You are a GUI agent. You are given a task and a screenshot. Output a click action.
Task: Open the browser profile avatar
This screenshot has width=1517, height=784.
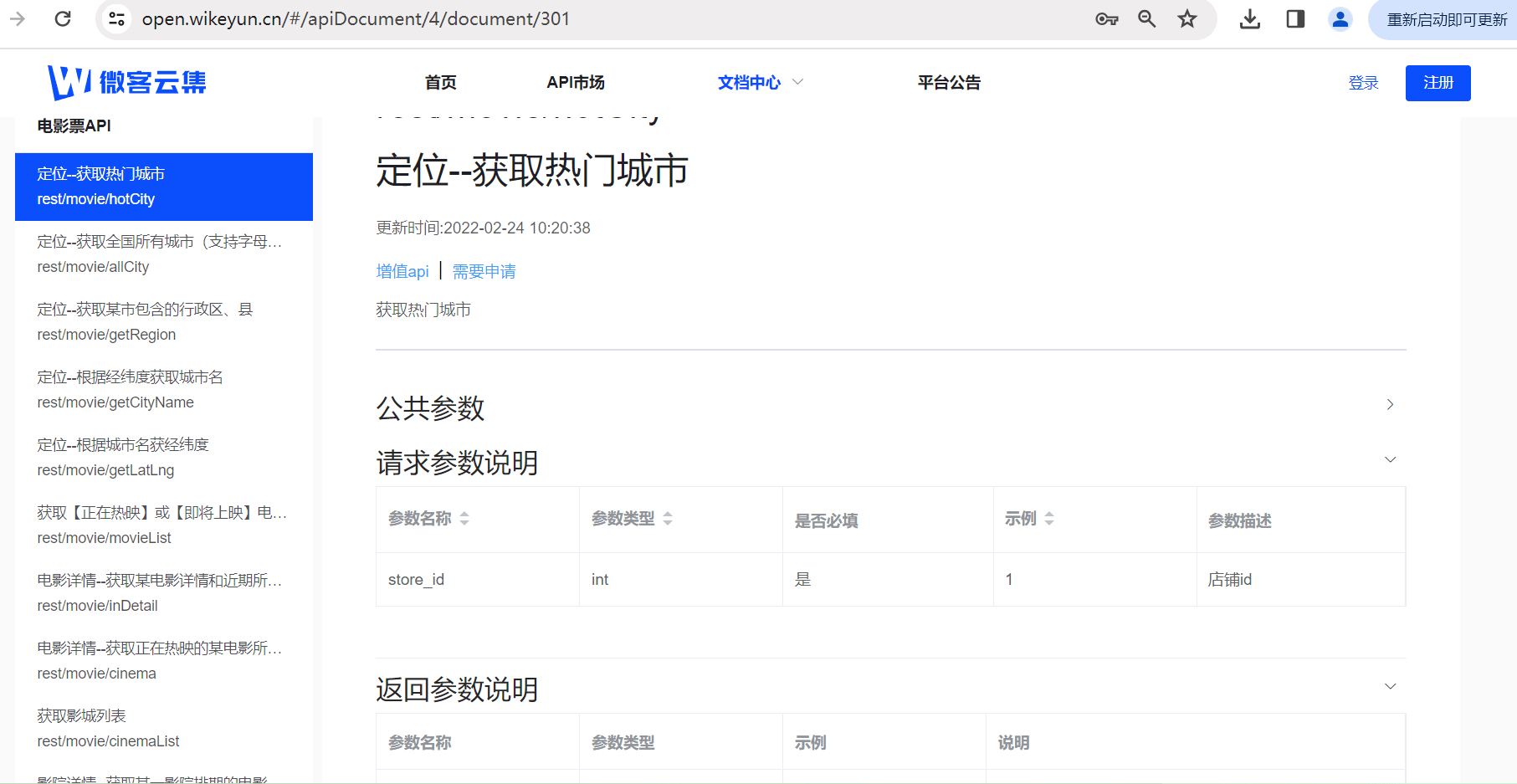[1340, 18]
